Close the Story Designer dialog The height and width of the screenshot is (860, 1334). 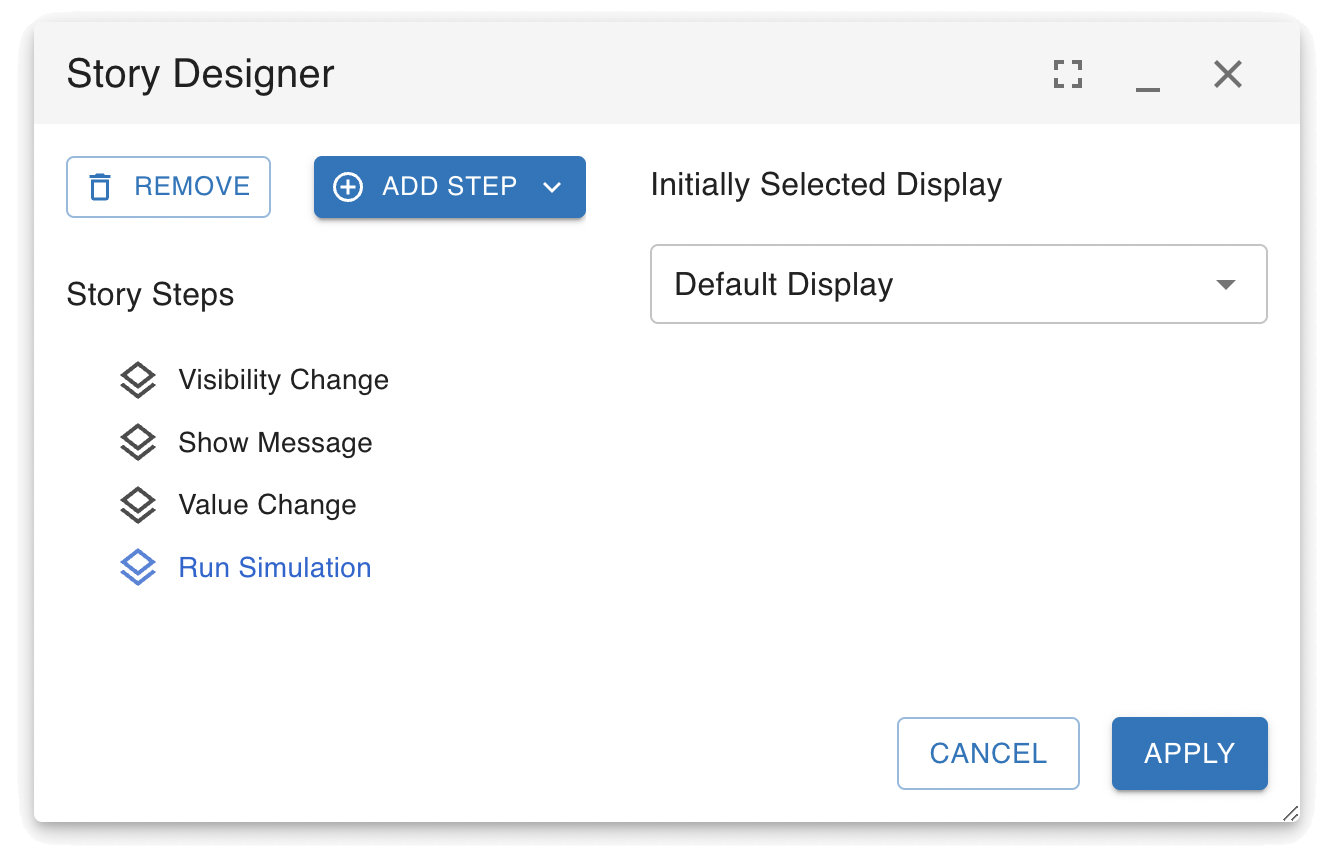[x=1228, y=74]
